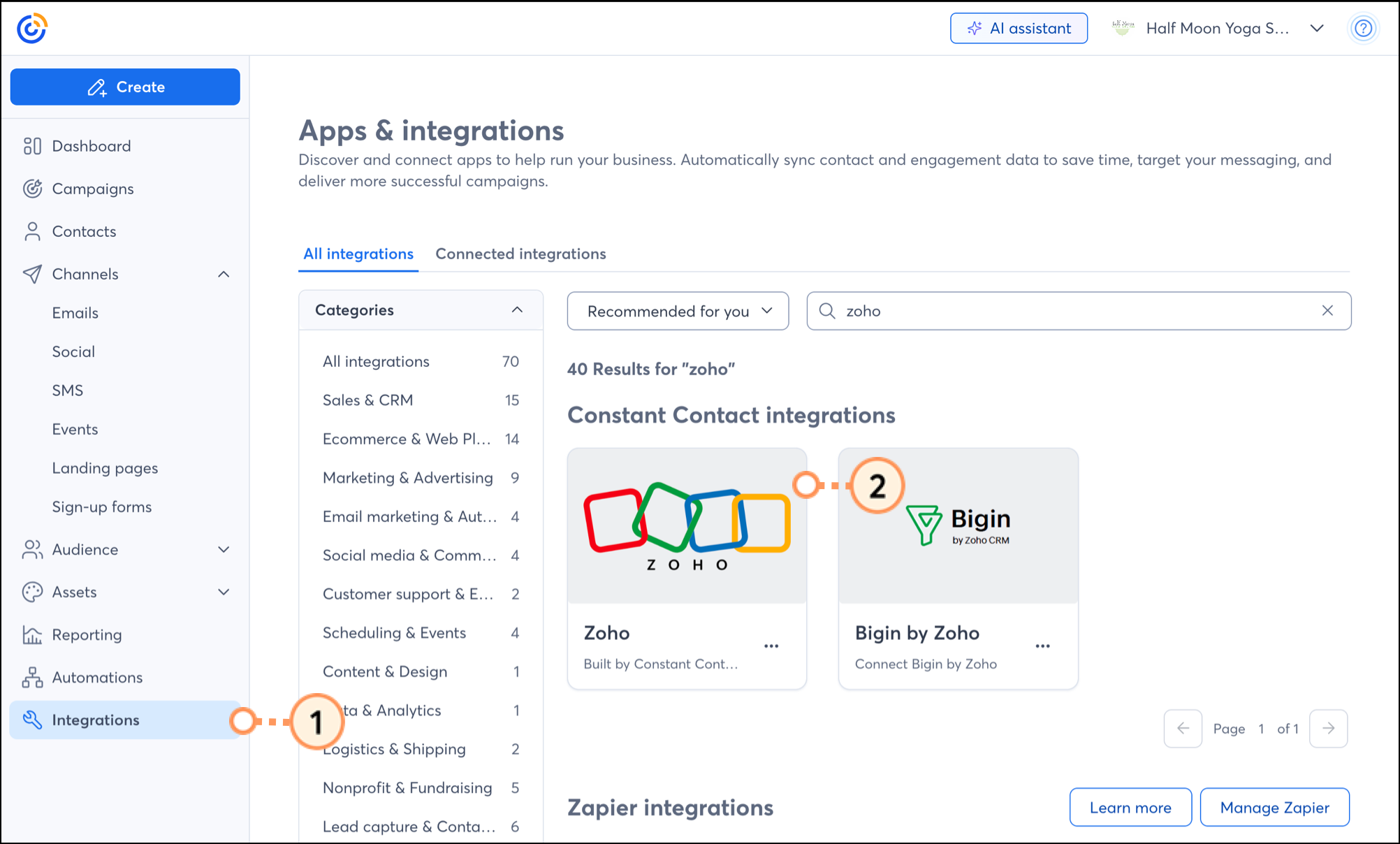This screenshot has width=1400, height=844.
Task: Switch to Connected integrations tab
Action: click(x=520, y=254)
